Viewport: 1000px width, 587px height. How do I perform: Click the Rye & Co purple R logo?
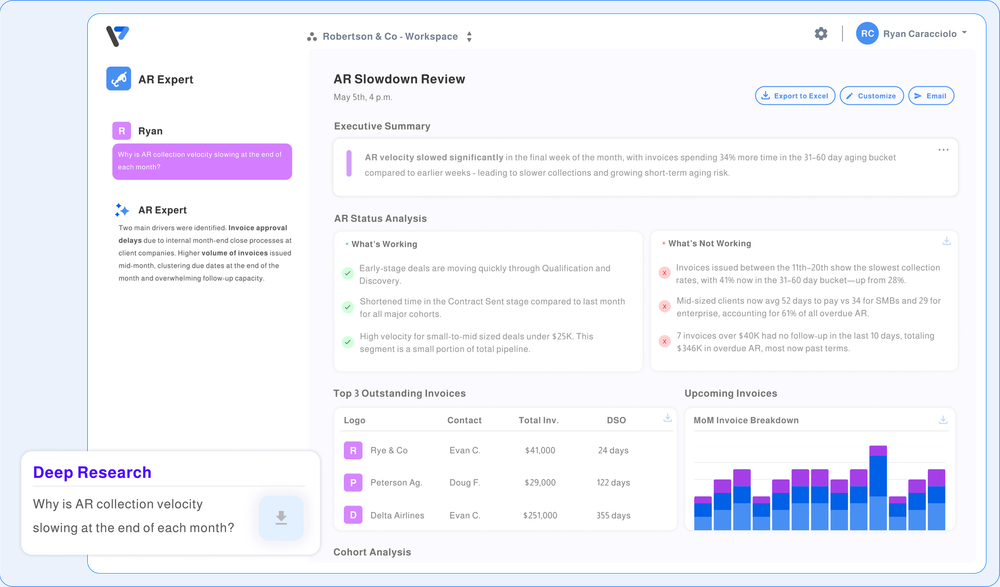tap(353, 450)
